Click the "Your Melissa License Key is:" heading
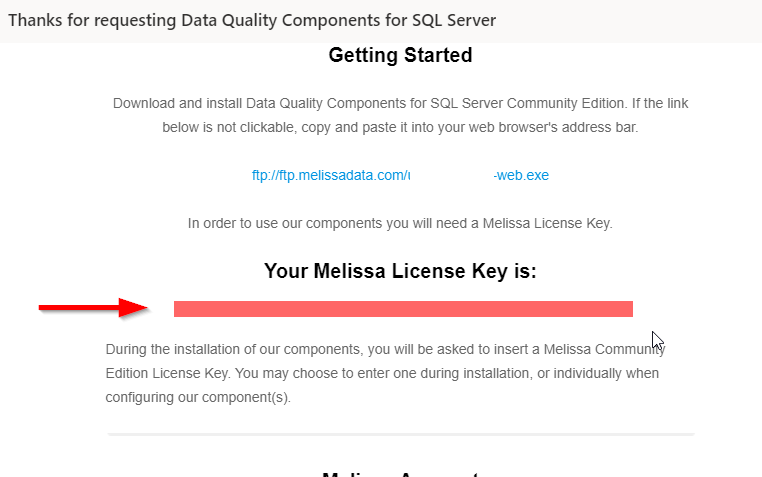 (400, 270)
